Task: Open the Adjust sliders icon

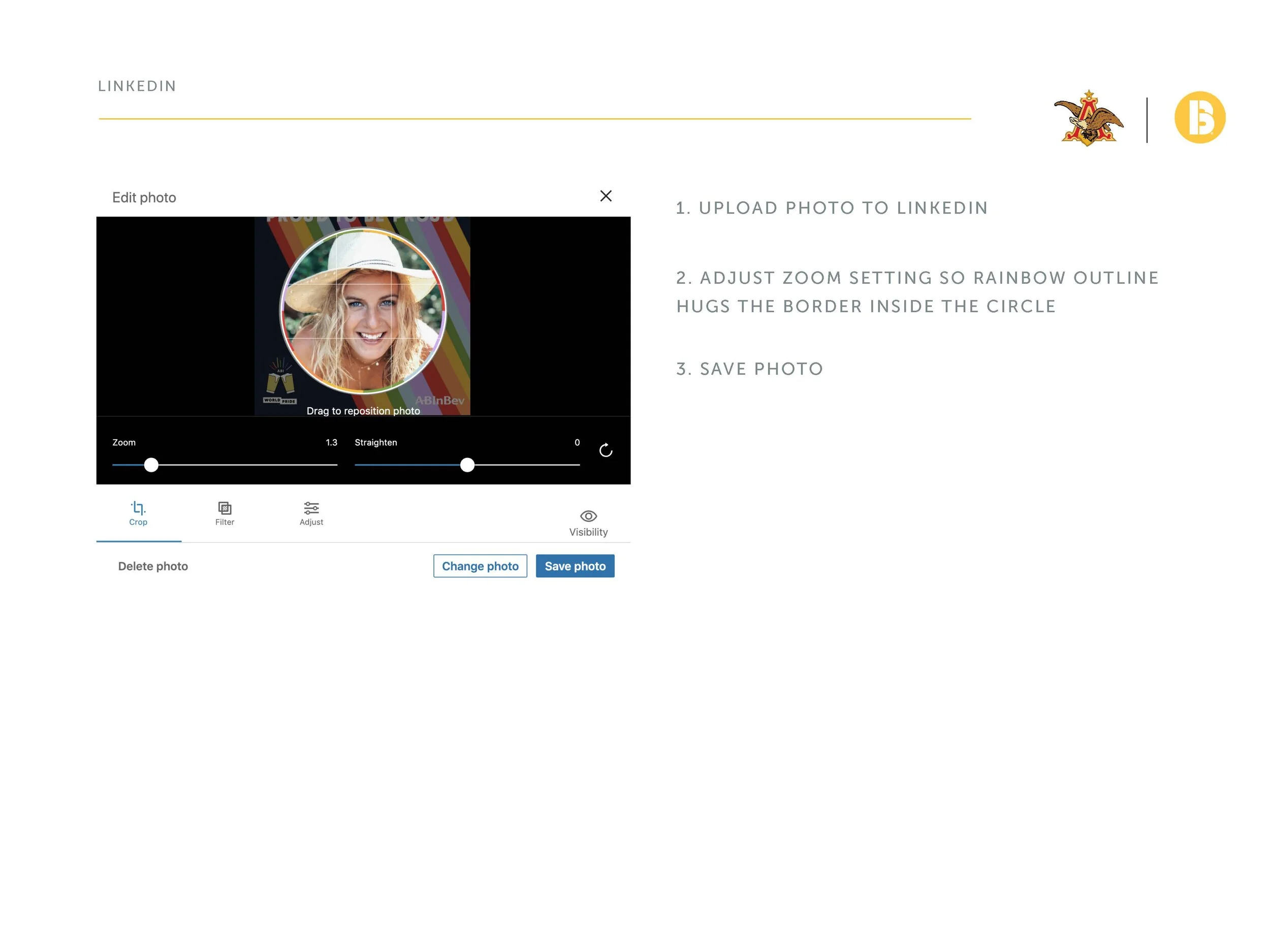Action: [x=311, y=508]
